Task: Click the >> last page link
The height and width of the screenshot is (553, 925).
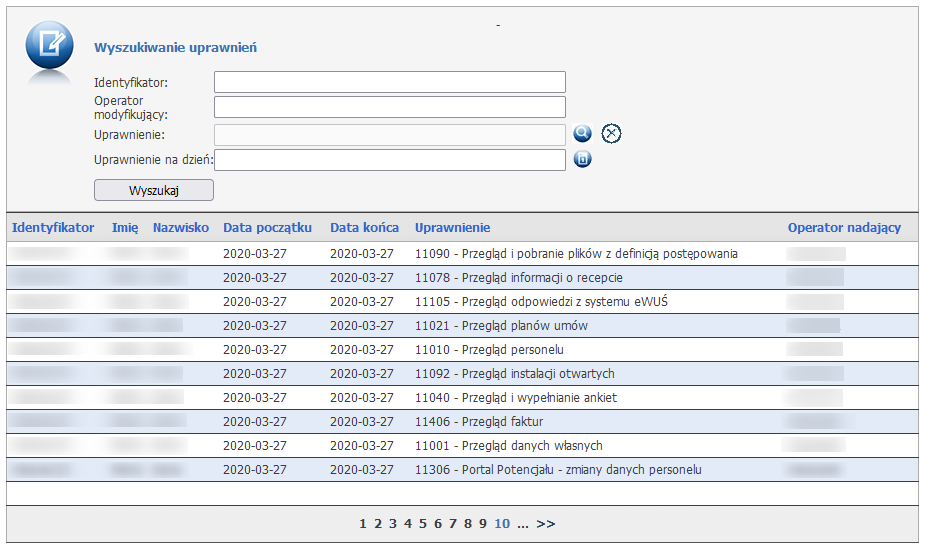Action: 545,523
